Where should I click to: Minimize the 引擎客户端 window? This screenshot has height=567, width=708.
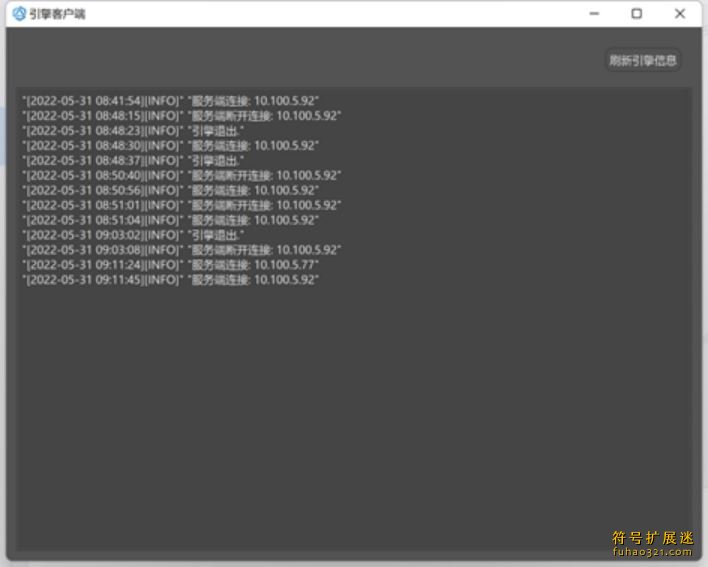[x=595, y=14]
